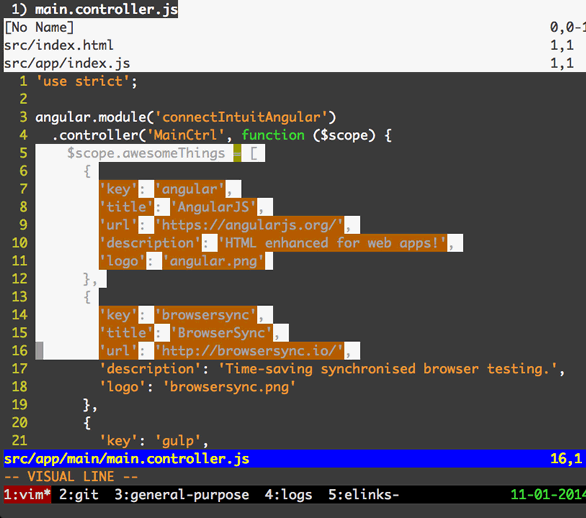Open the elinks tmux window
The image size is (586, 518).
[364, 494]
